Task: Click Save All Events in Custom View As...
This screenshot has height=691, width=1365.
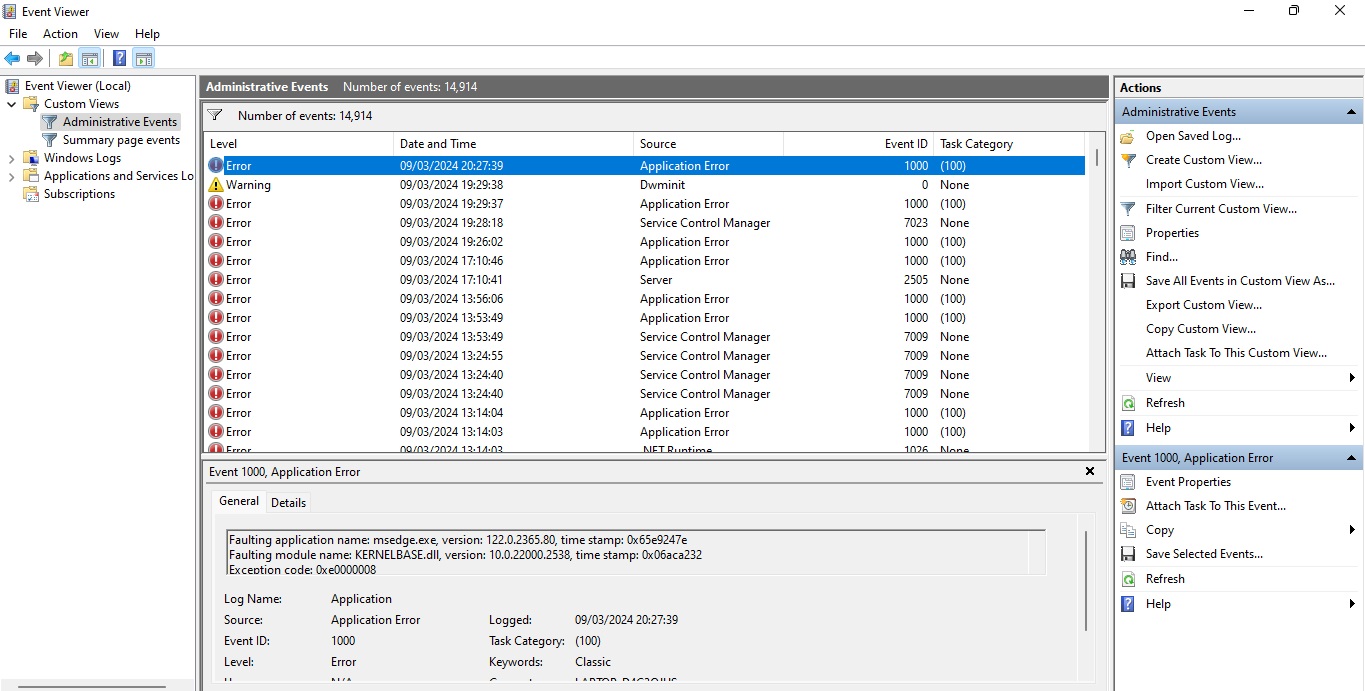Action: pyautogui.click(x=1239, y=281)
